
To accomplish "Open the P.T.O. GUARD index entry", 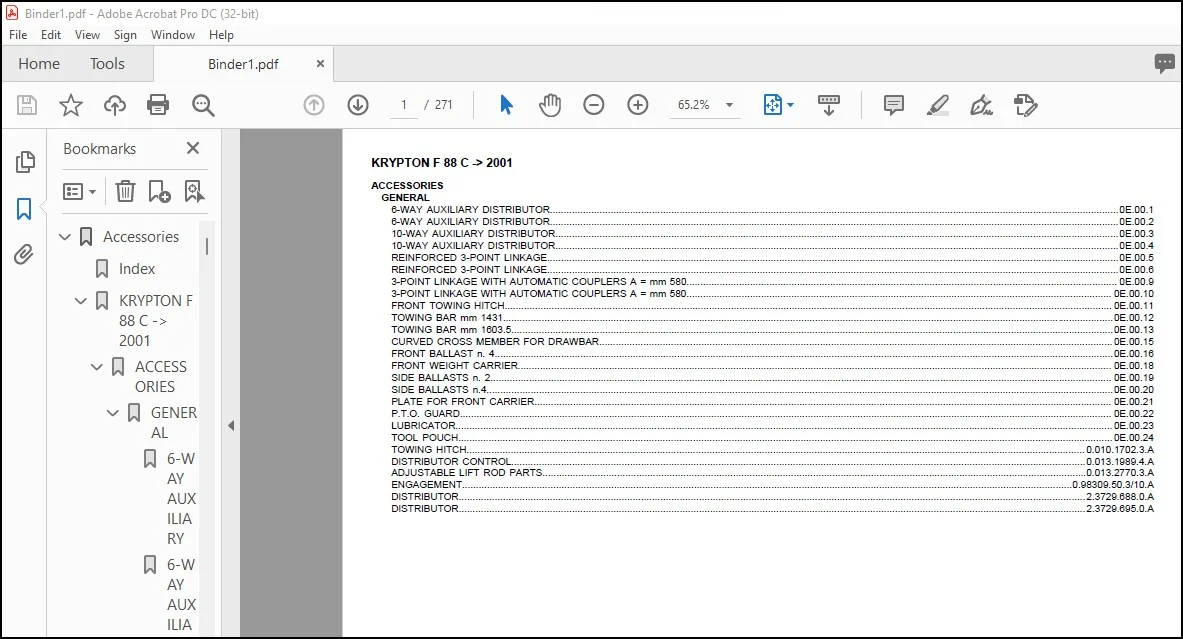I will click(772, 413).
